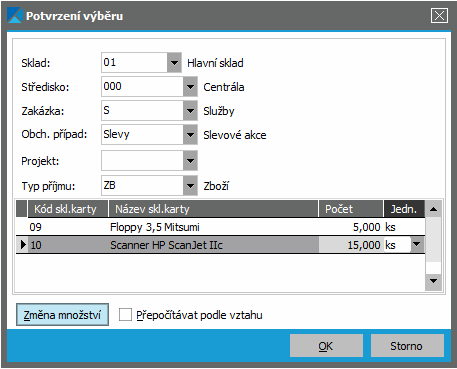Confirm with the OK button

click(326, 346)
